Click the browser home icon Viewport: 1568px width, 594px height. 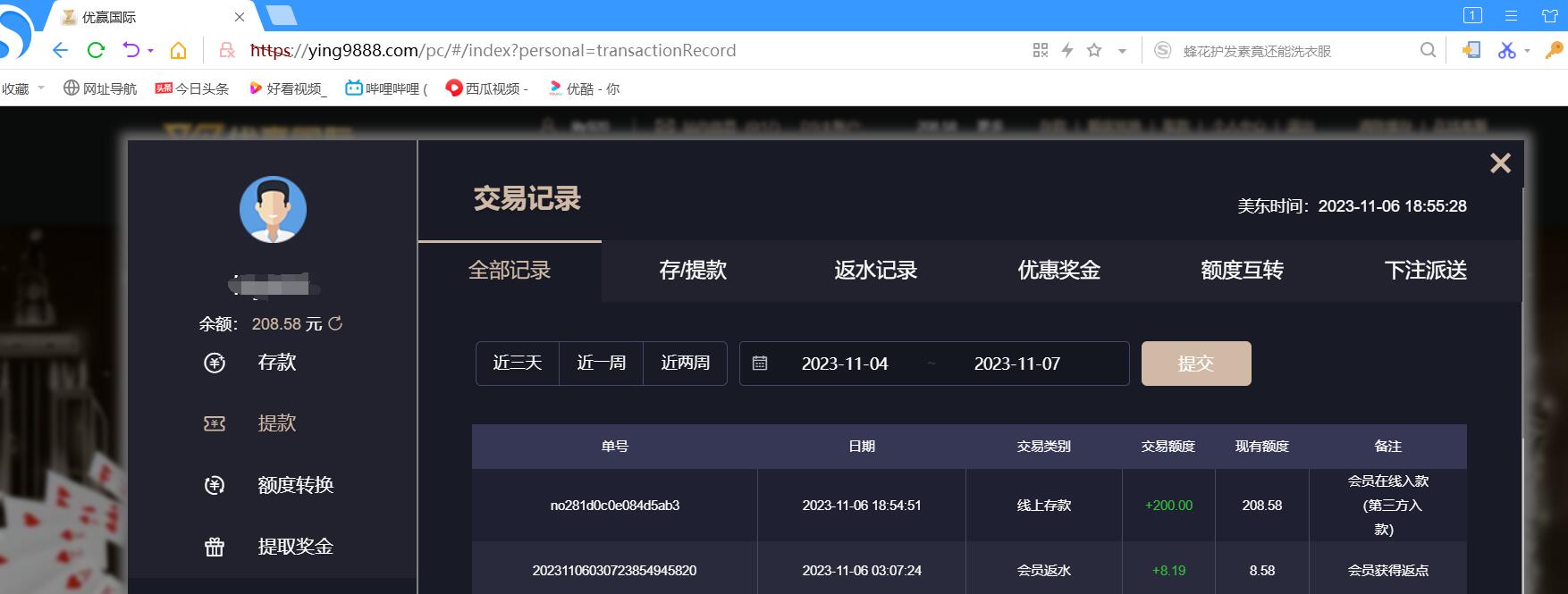click(178, 50)
